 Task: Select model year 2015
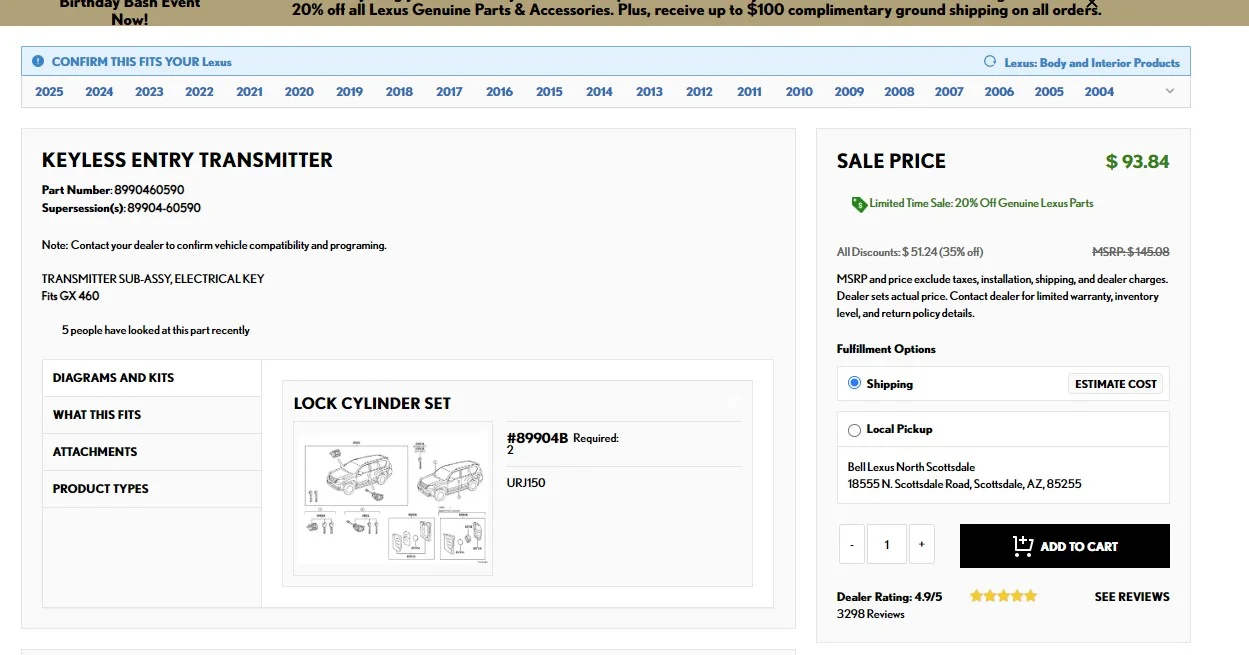(x=549, y=91)
